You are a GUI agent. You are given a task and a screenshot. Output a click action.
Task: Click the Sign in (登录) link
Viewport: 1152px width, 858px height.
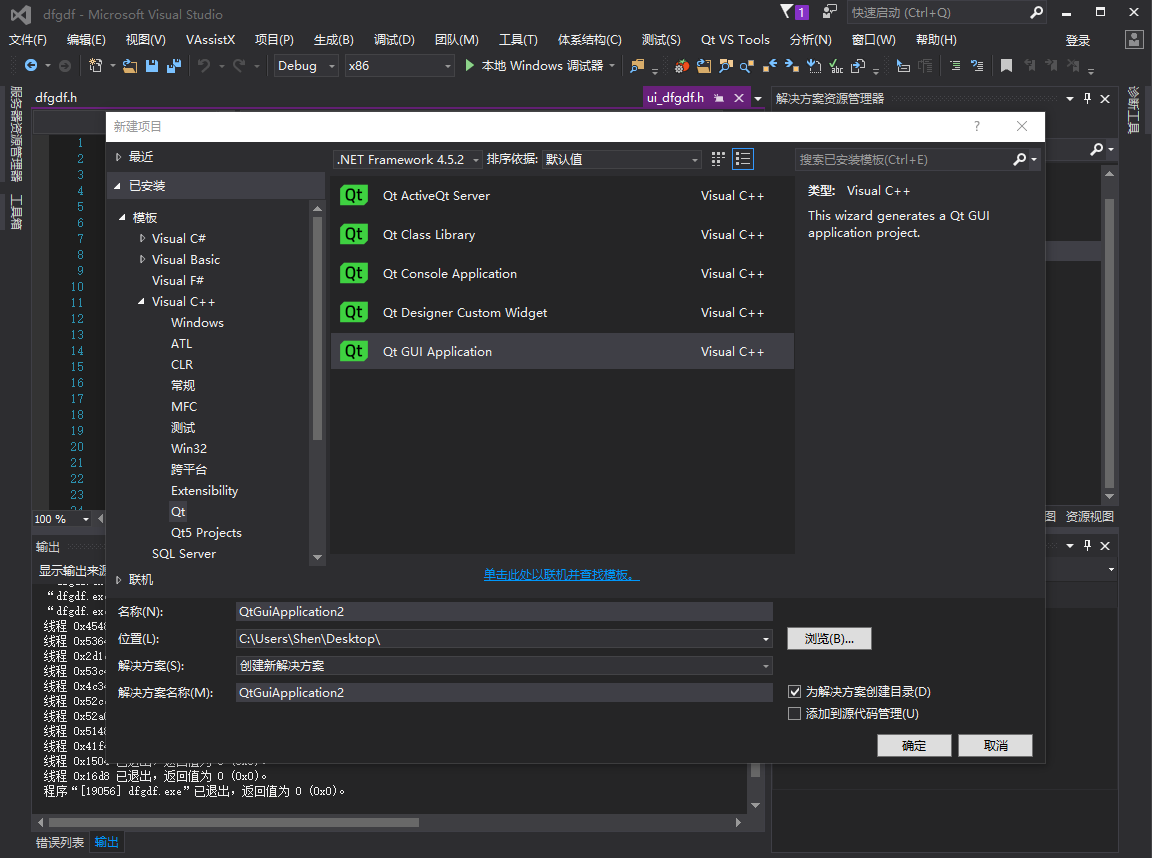click(x=1078, y=40)
